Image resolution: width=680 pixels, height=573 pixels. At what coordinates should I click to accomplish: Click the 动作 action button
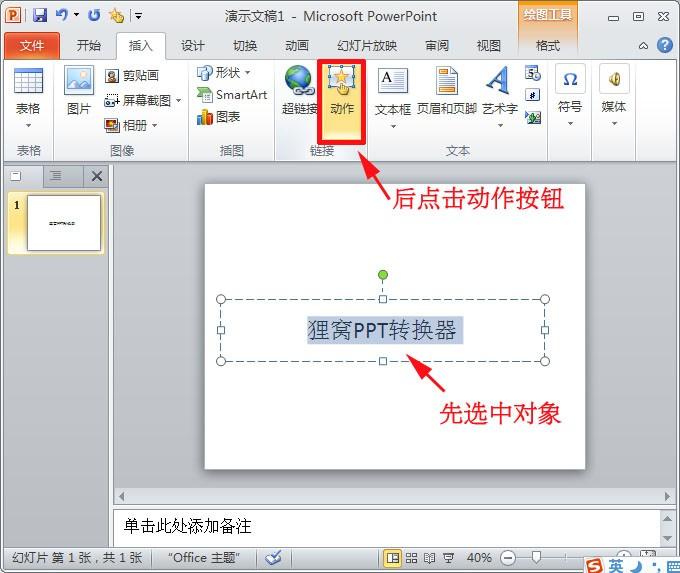click(342, 101)
